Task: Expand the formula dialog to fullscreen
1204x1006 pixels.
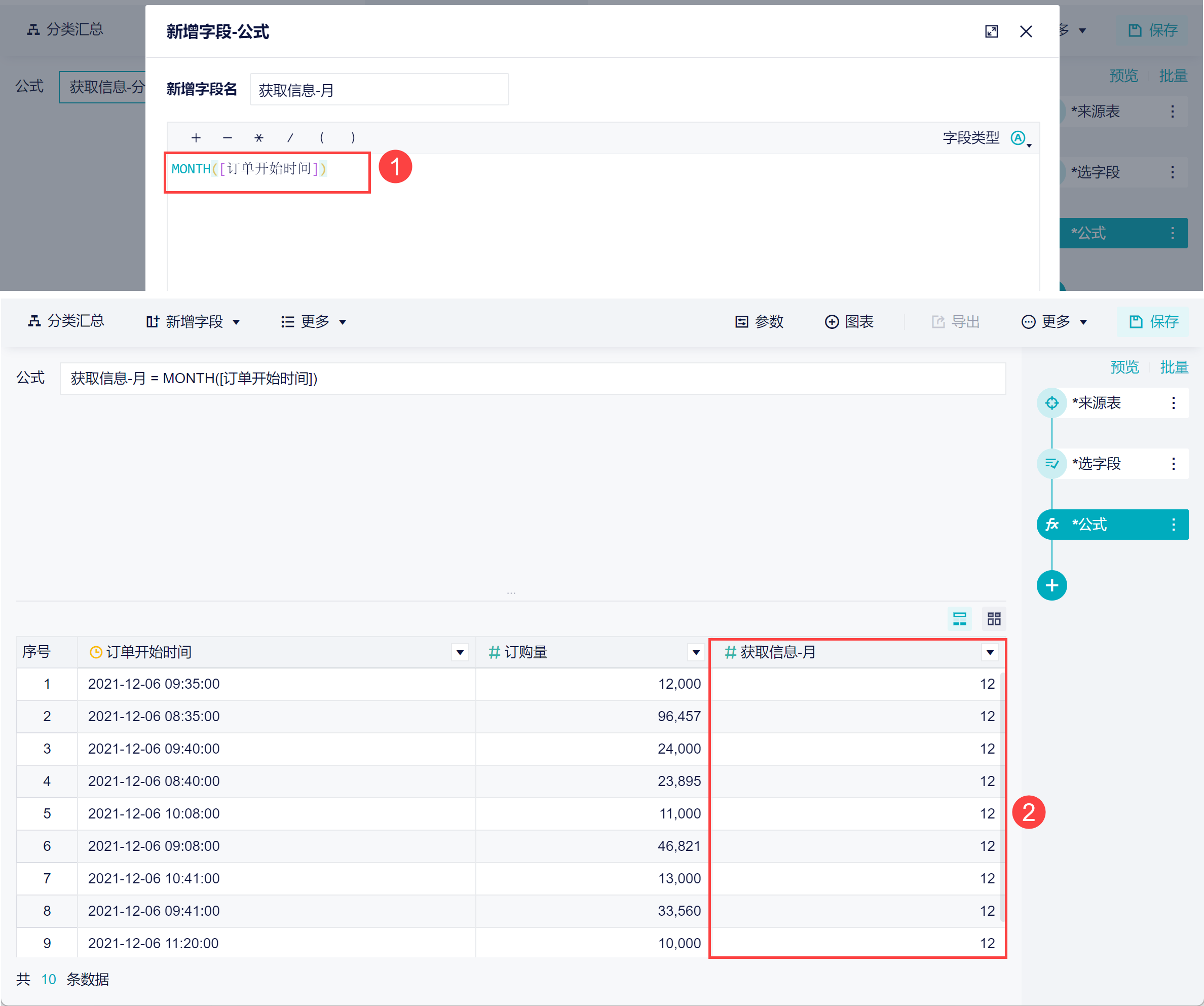Action: click(991, 31)
